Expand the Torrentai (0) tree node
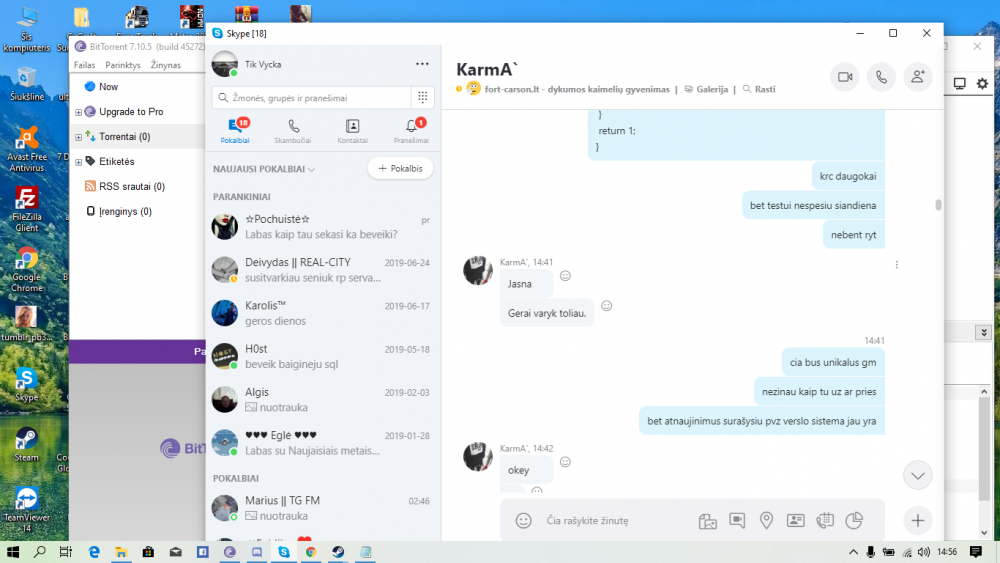The image size is (1000, 563). click(78, 137)
